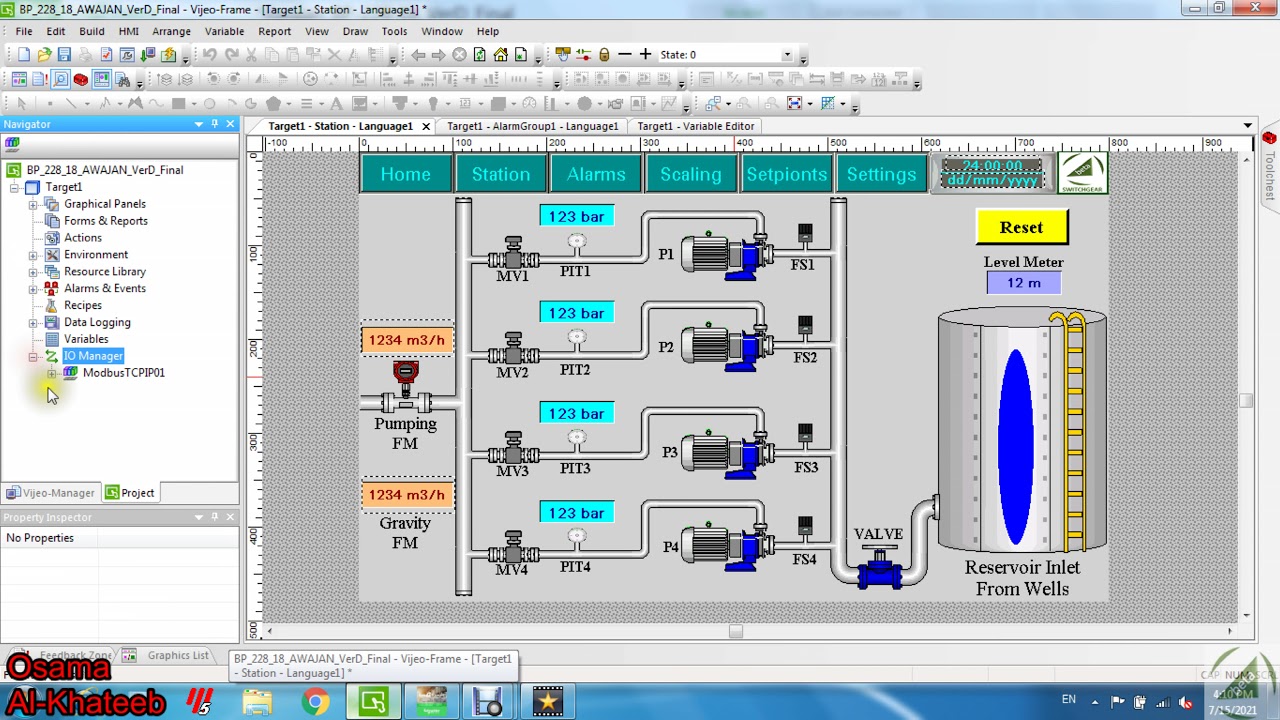
Task: Expand the Data Logging node
Action: 33,322
